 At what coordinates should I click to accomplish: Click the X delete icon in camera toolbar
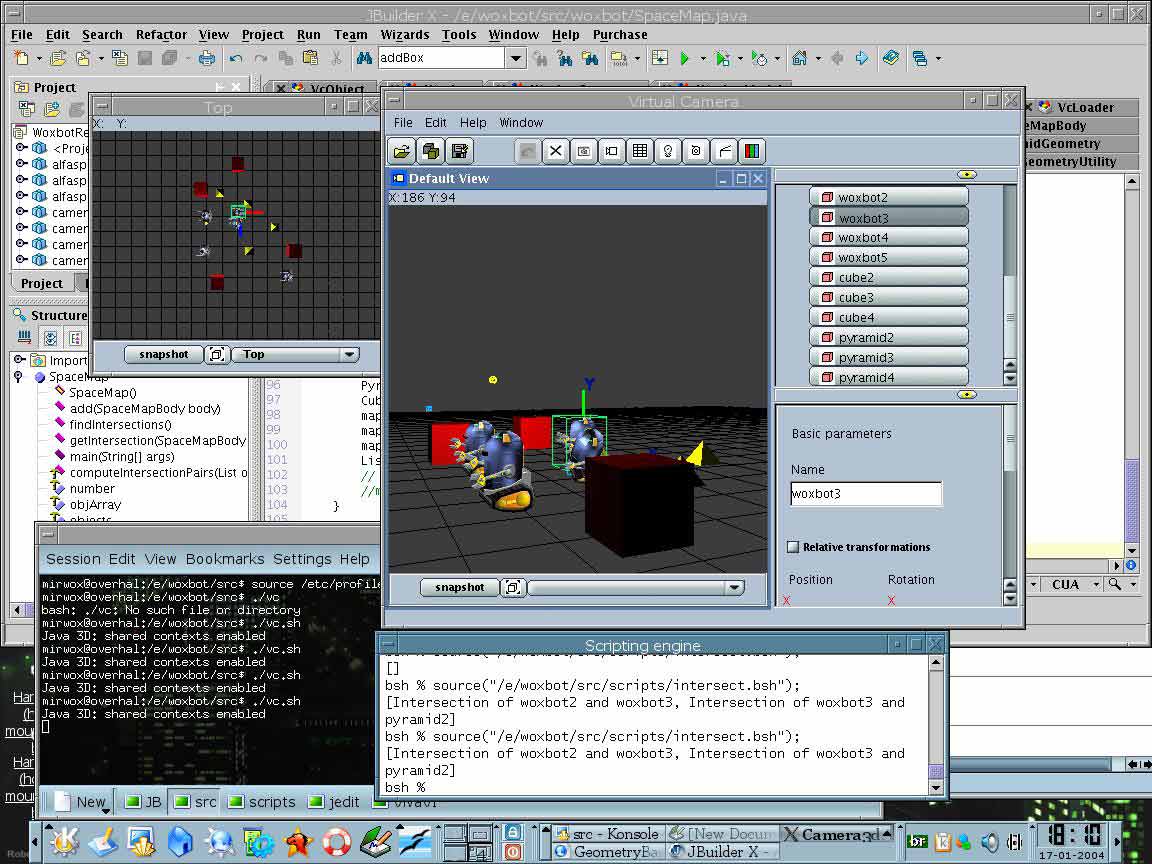(556, 151)
